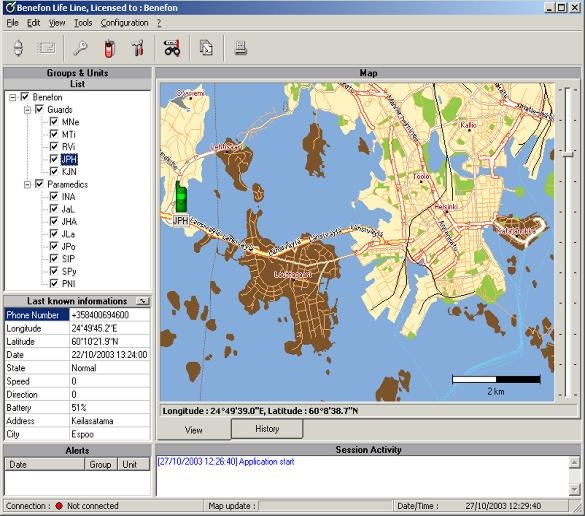
Task: Switch to the History tab
Action: 267,429
